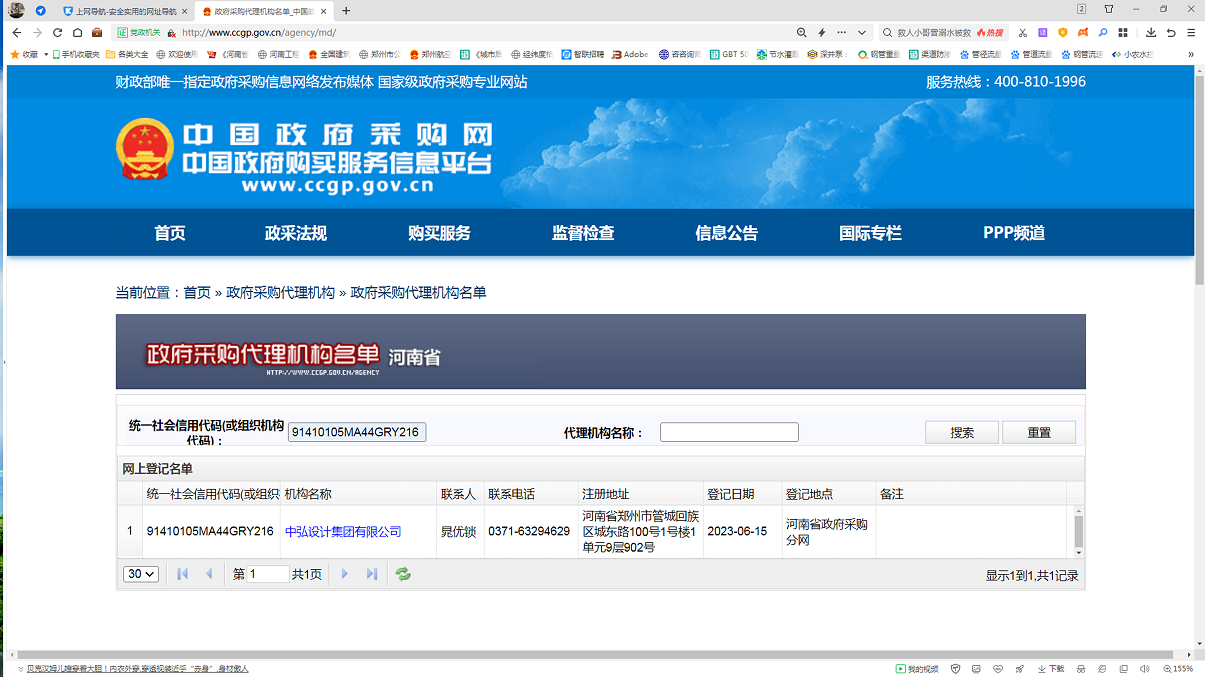Select the magnifier search icon in the toolbar
Screen dimensions: 1205x677
pyautogui.click(x=1103, y=32)
